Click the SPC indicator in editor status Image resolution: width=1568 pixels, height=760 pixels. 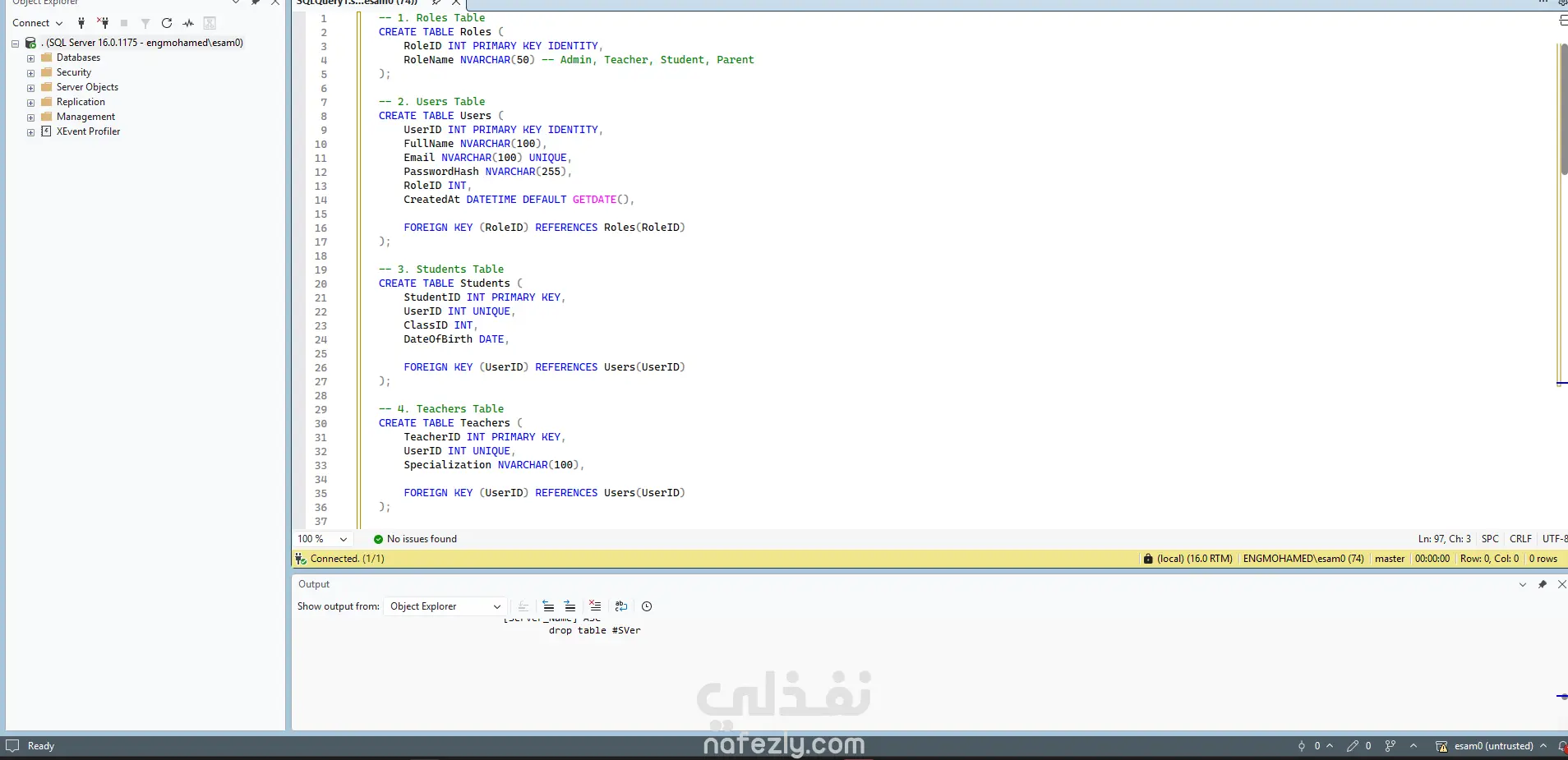pyautogui.click(x=1490, y=539)
